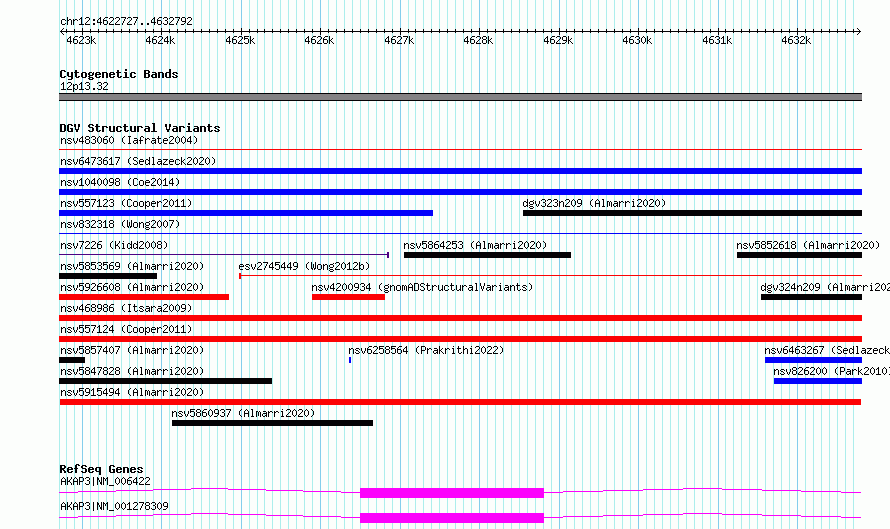Open the nsv7226 (Kidd2008) variant label
The width and height of the screenshot is (890, 529).
114,245
